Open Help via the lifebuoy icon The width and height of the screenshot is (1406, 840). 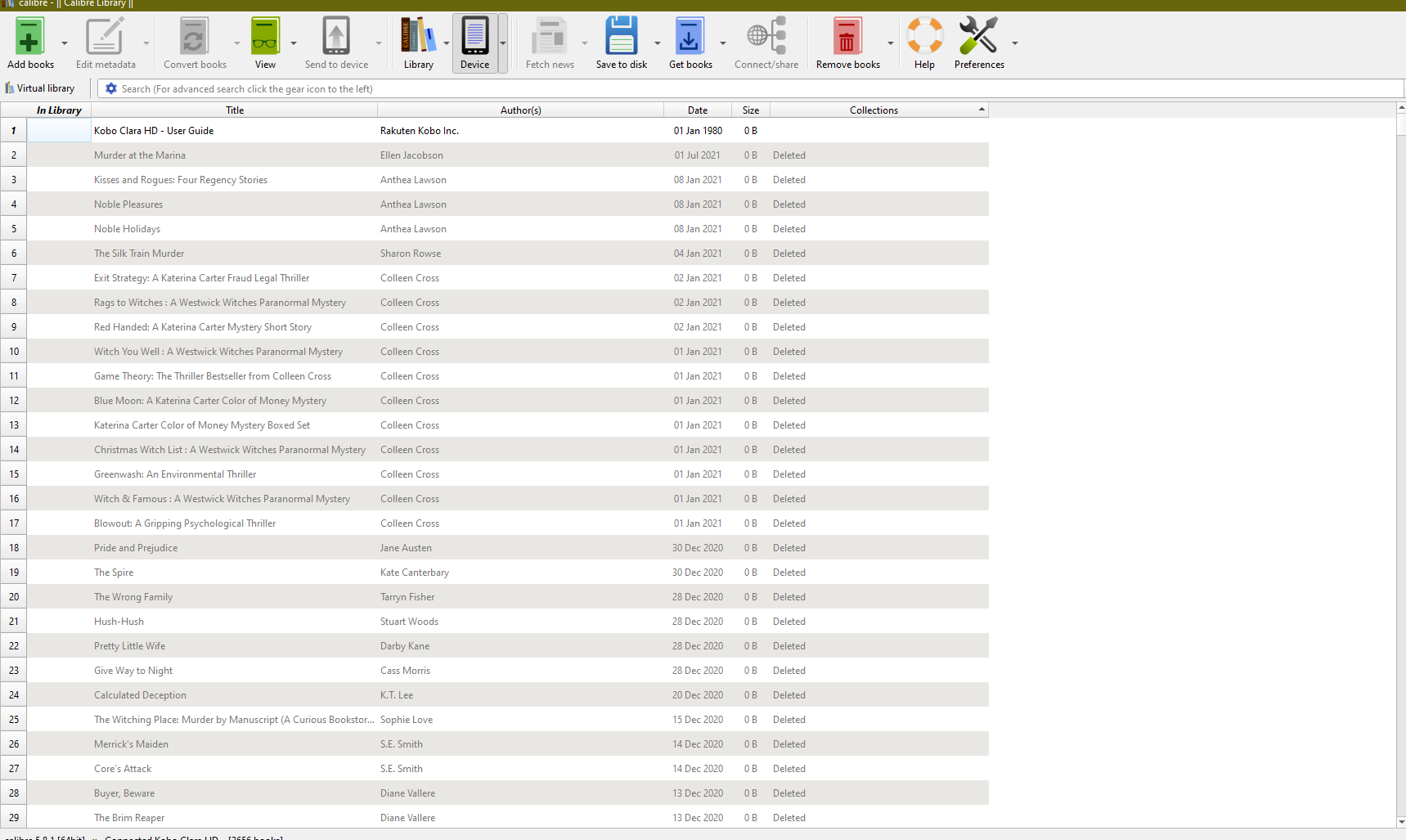924,36
